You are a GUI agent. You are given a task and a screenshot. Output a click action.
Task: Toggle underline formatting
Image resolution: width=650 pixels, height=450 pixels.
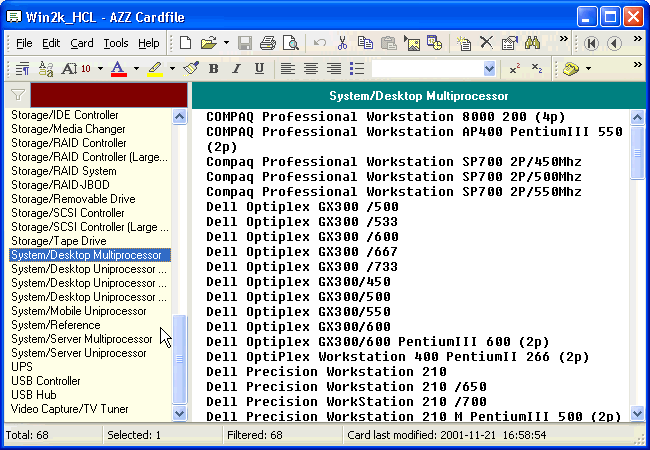click(259, 68)
